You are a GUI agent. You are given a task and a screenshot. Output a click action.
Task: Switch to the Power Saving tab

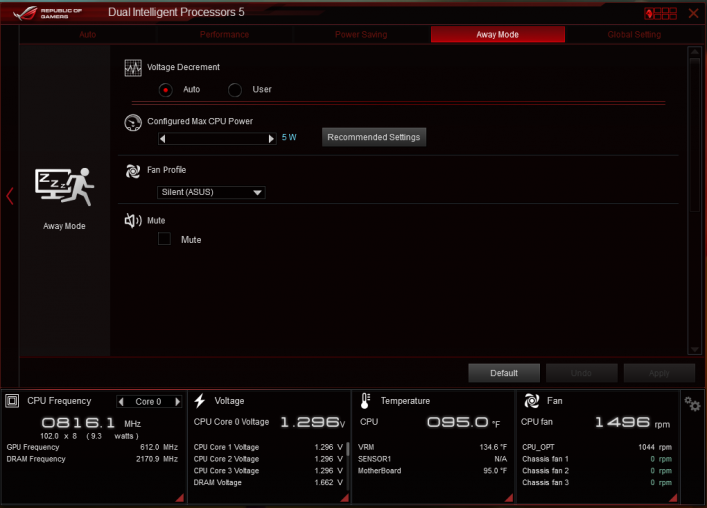(x=361, y=34)
